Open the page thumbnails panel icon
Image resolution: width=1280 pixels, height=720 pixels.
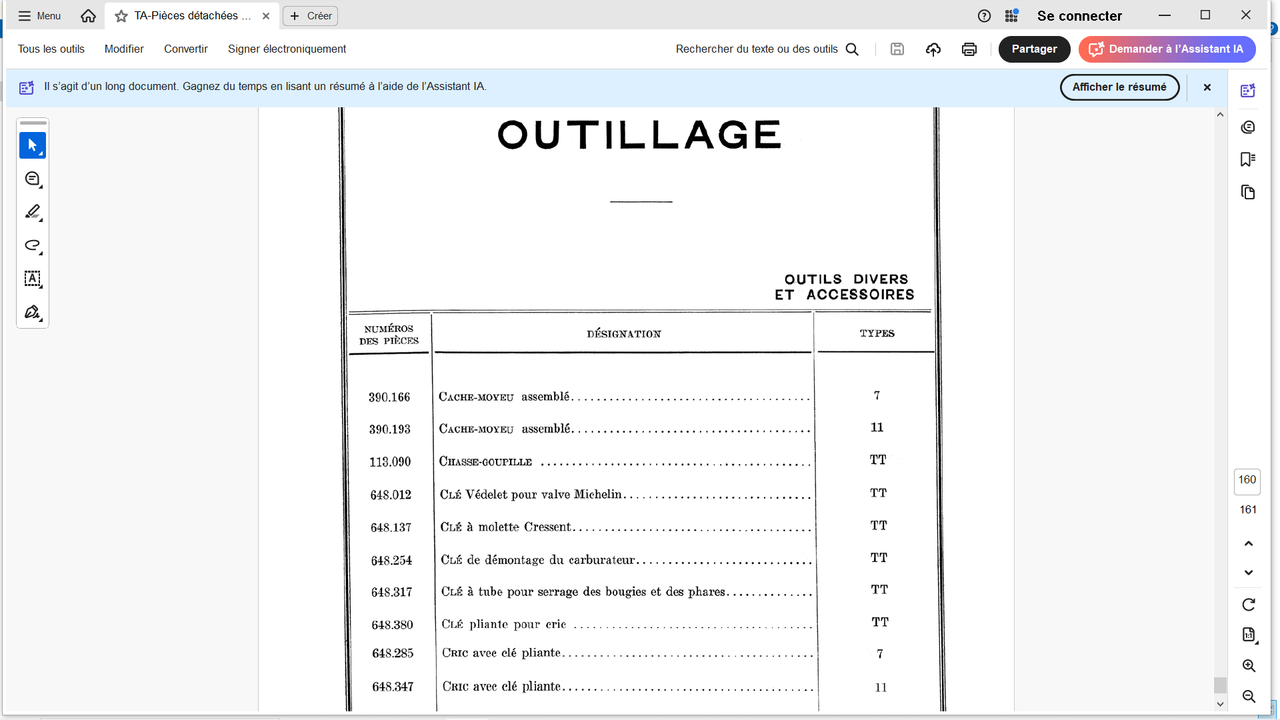point(1247,192)
